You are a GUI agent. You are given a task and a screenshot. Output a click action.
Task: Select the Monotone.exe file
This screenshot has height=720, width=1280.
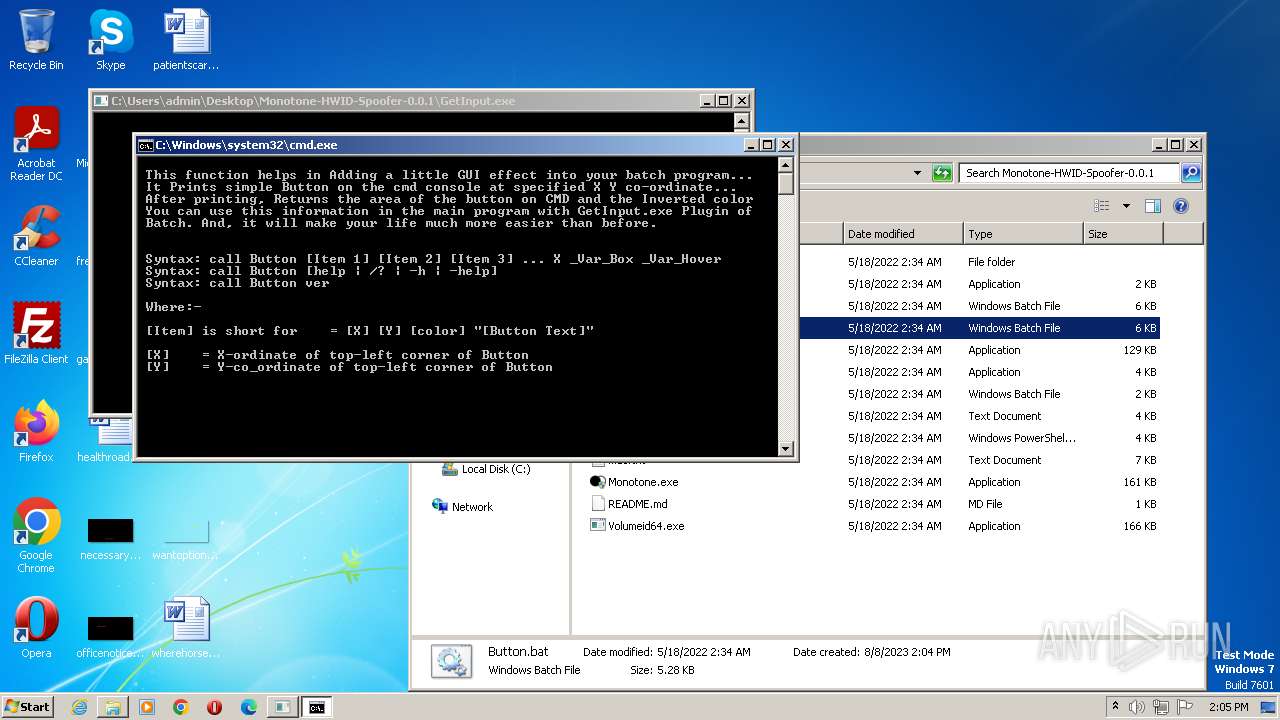coord(634,482)
